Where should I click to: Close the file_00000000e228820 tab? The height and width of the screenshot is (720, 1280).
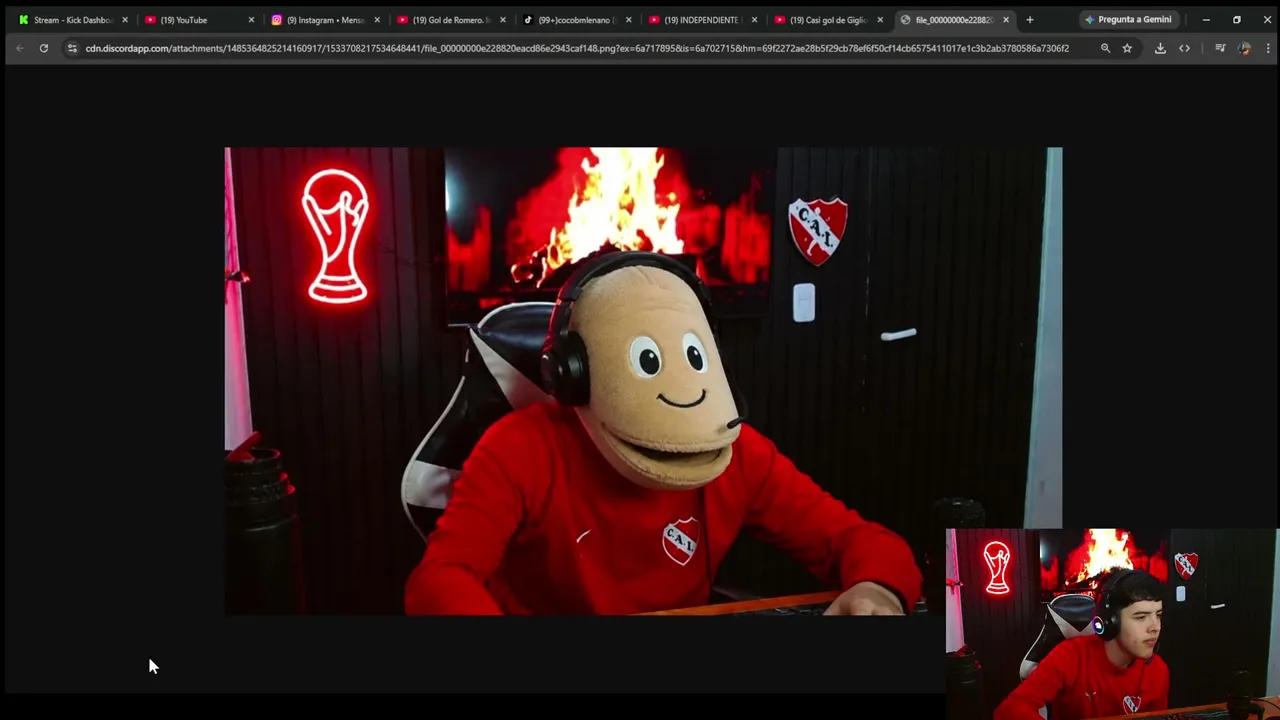[1006, 20]
